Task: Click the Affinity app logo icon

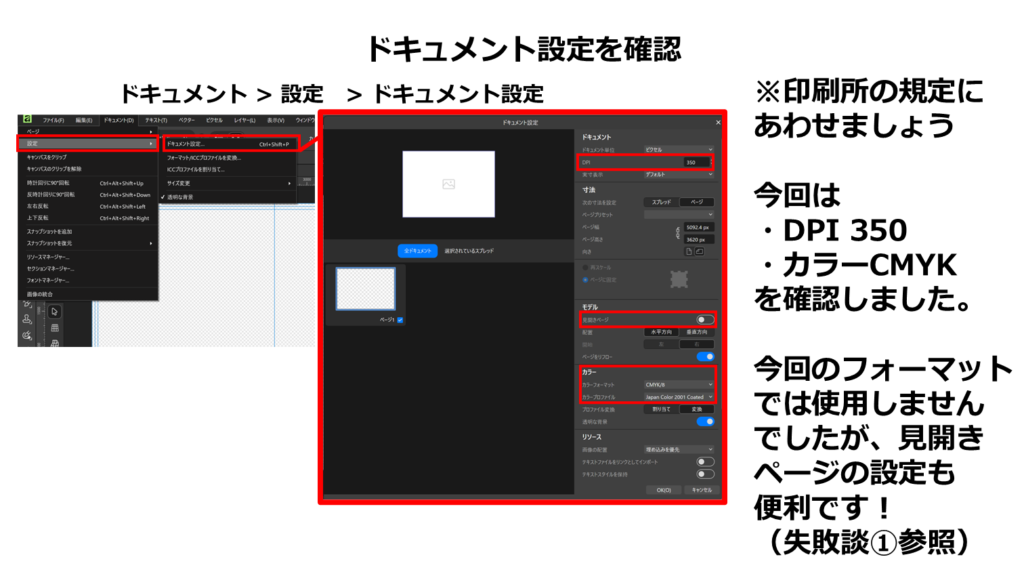Action: coord(25,120)
